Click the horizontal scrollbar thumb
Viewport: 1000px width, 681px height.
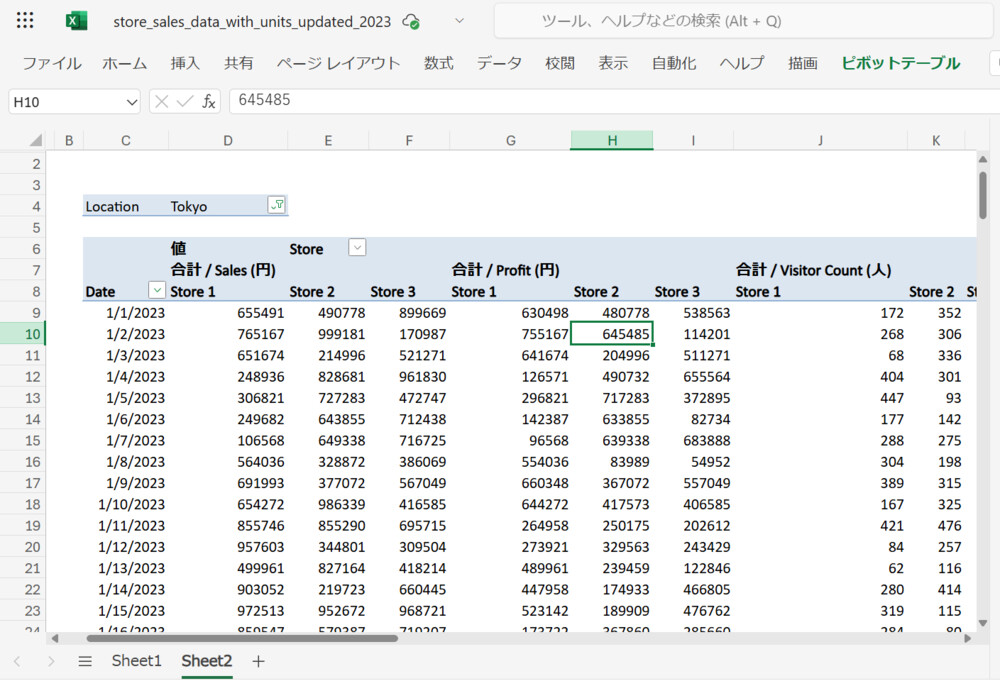[242, 638]
